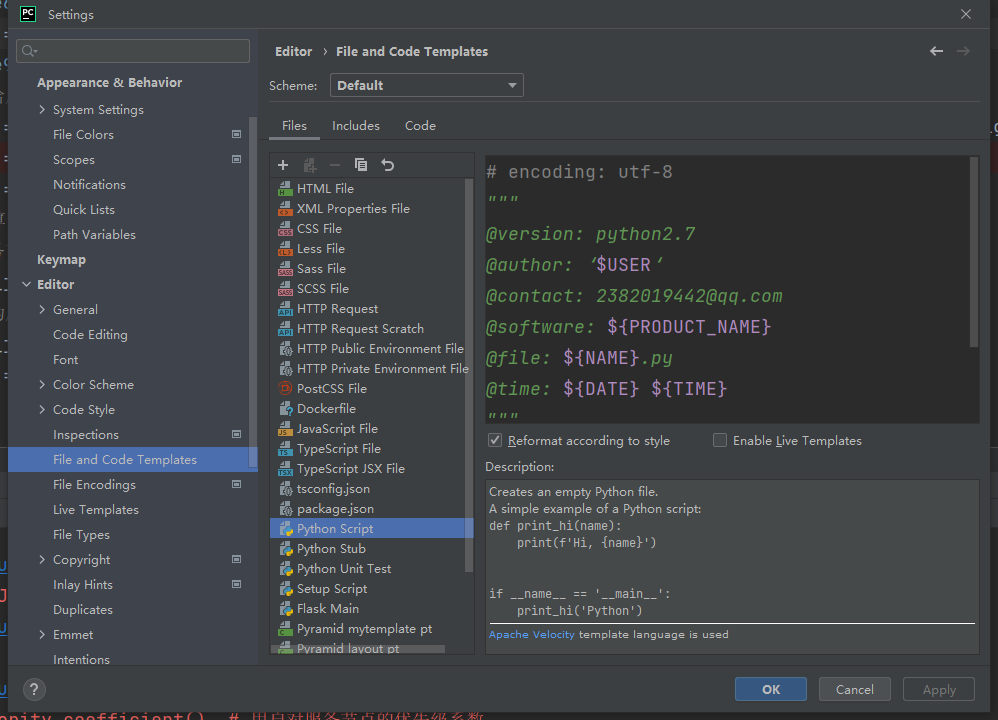Click the CSS File template icon

coord(285,229)
